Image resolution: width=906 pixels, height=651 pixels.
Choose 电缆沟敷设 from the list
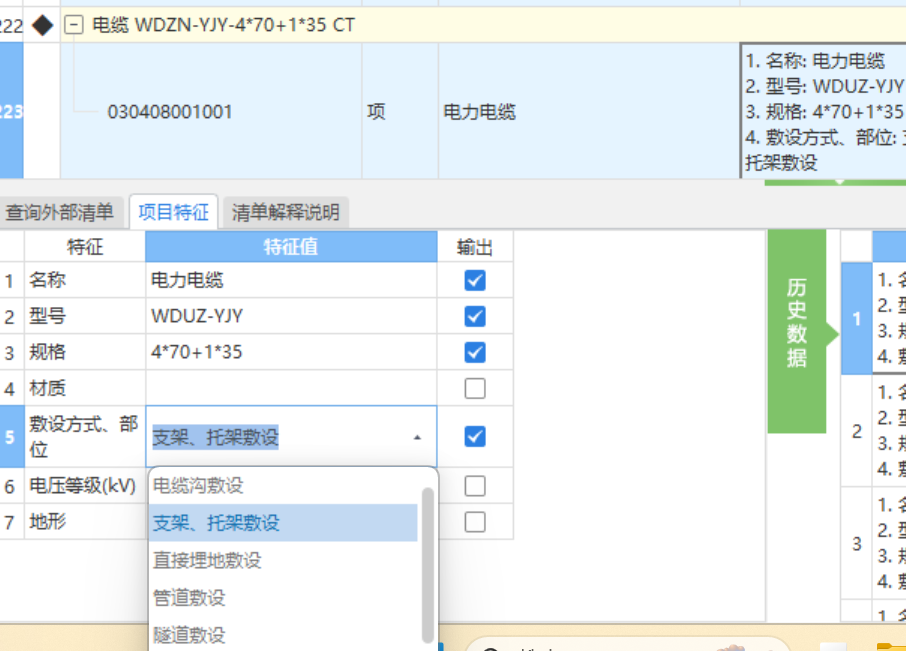pos(283,485)
